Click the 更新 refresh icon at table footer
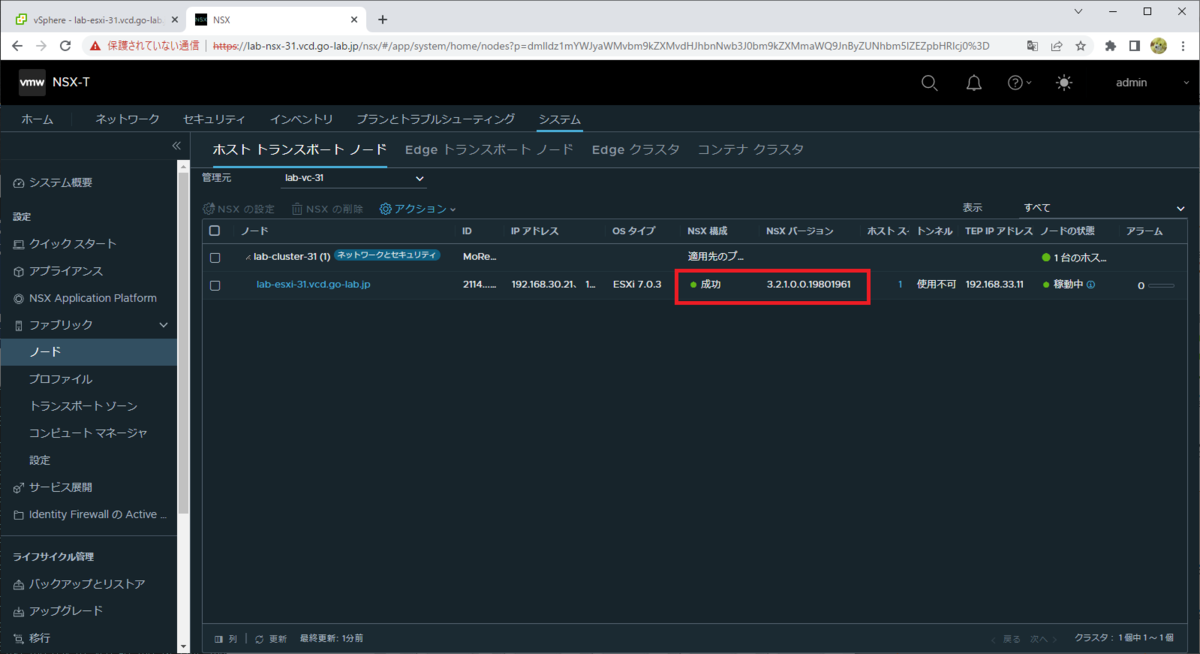 tap(260, 638)
